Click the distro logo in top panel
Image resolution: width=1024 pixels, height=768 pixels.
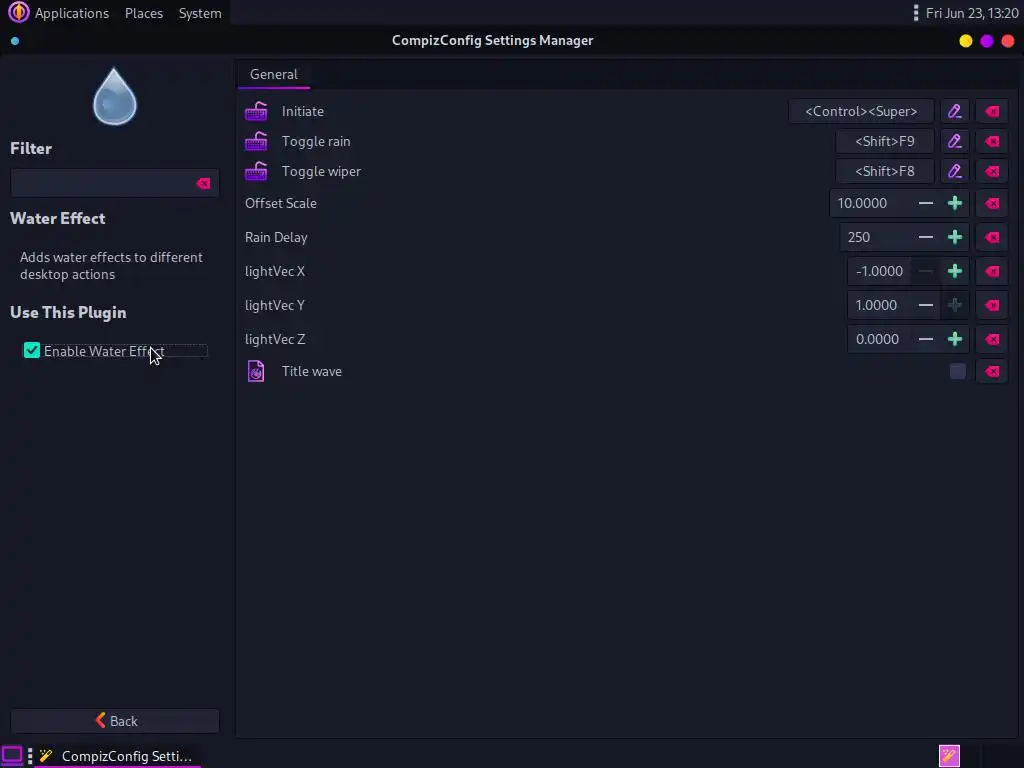click(18, 12)
